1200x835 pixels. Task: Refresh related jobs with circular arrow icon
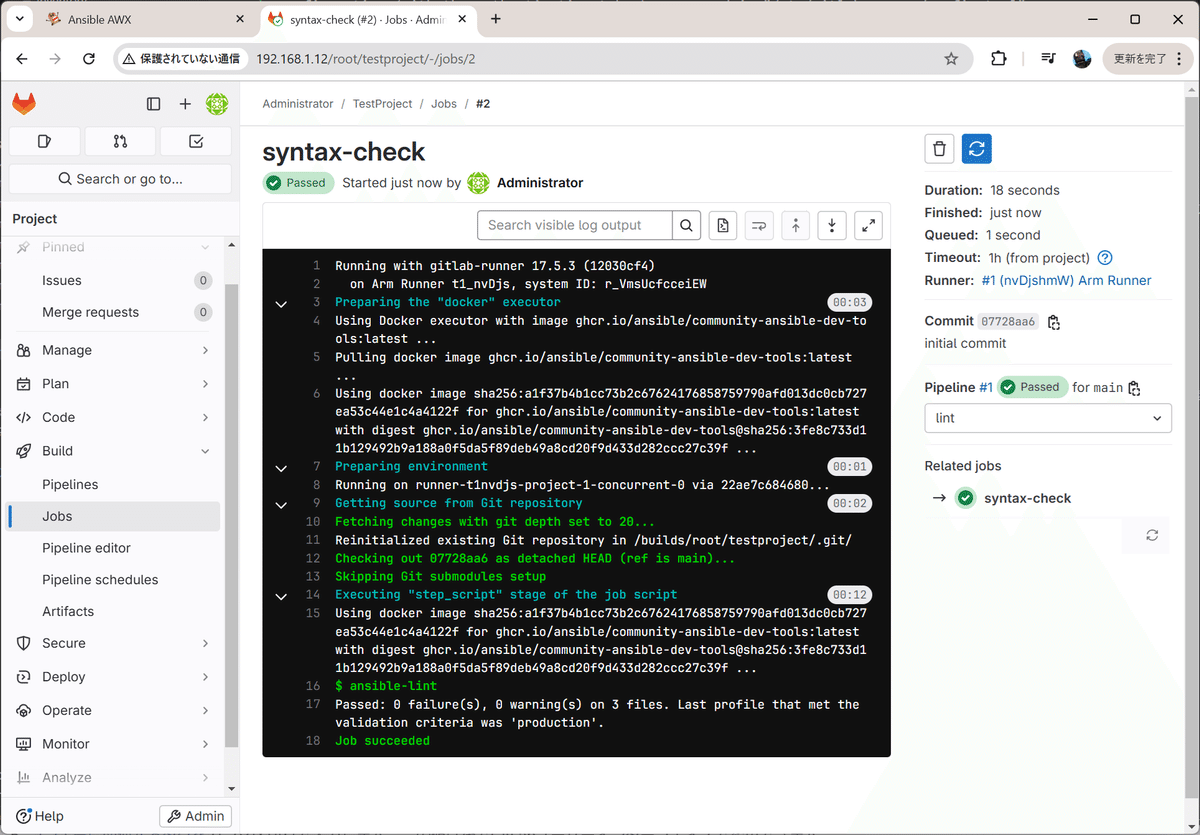click(1151, 535)
